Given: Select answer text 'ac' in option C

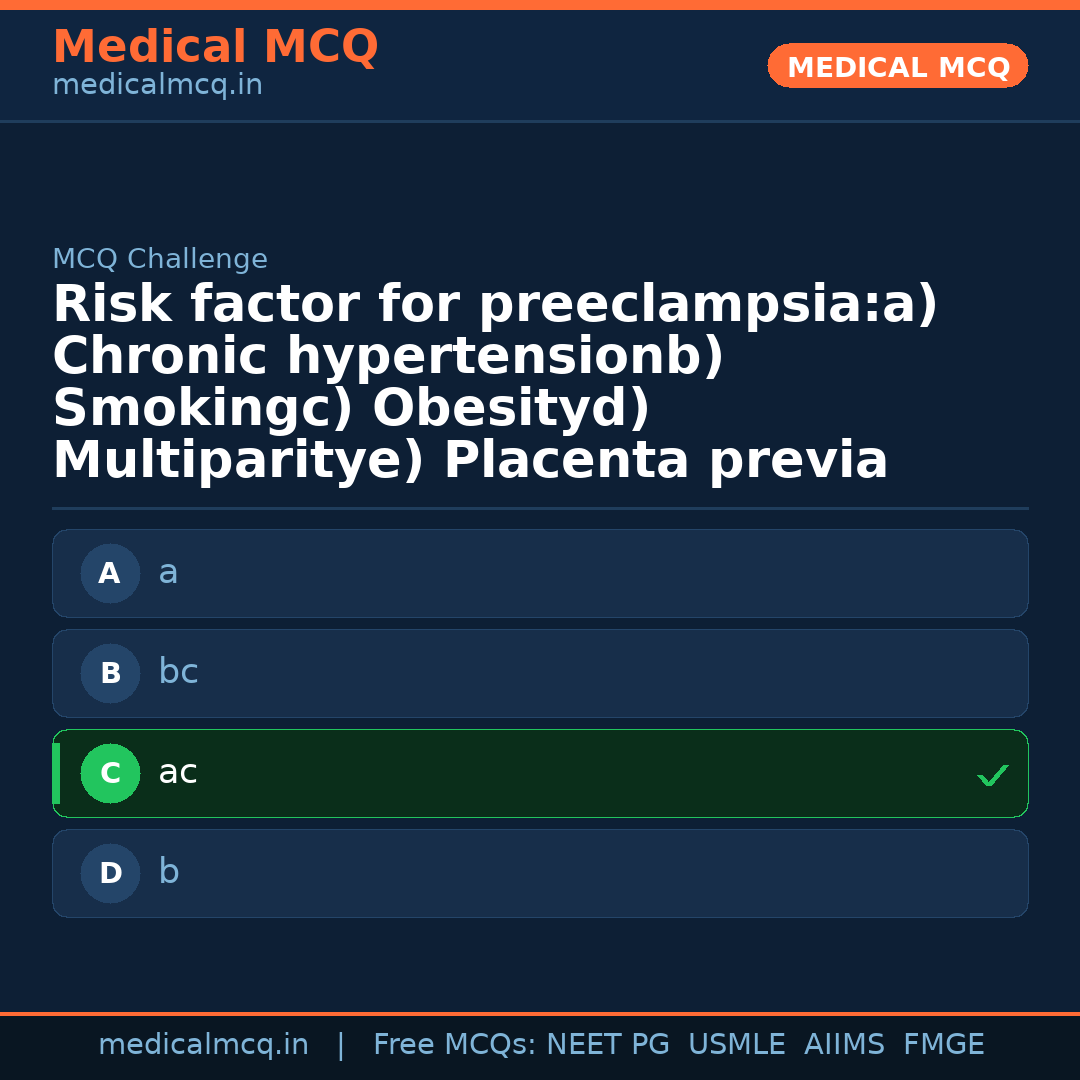Looking at the screenshot, I should 178,773.
